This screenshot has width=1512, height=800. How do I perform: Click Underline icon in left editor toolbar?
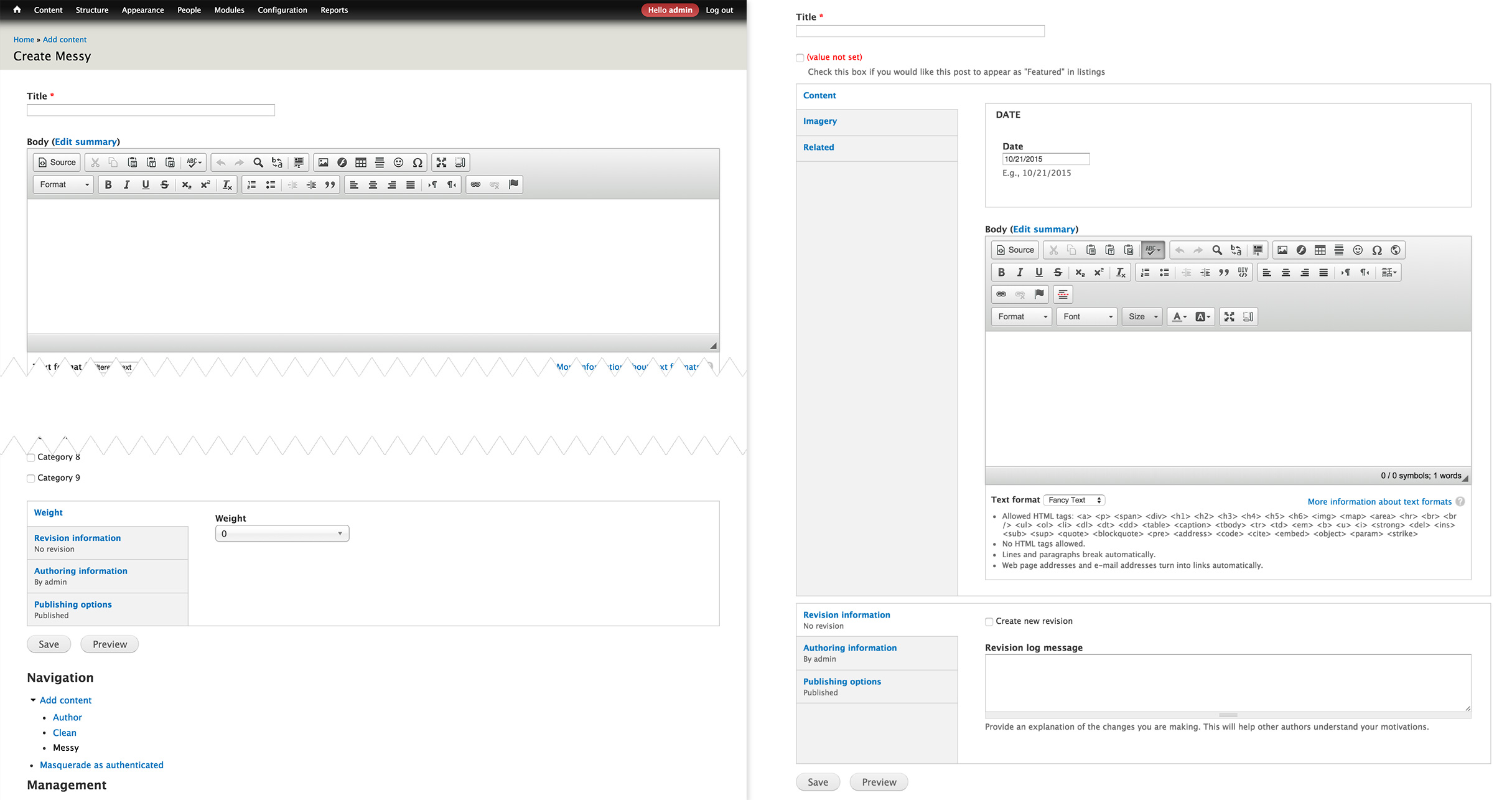click(146, 185)
